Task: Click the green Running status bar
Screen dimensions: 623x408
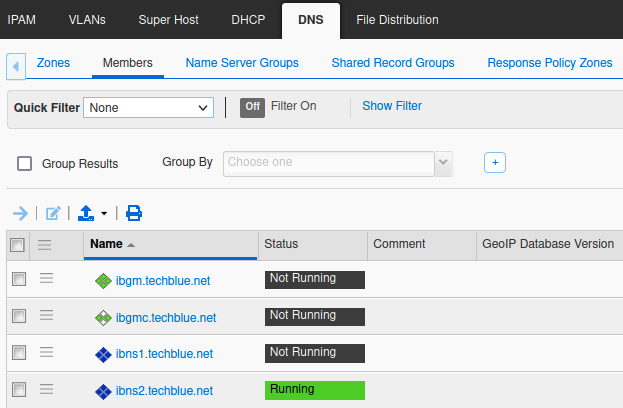Action: tap(314, 390)
